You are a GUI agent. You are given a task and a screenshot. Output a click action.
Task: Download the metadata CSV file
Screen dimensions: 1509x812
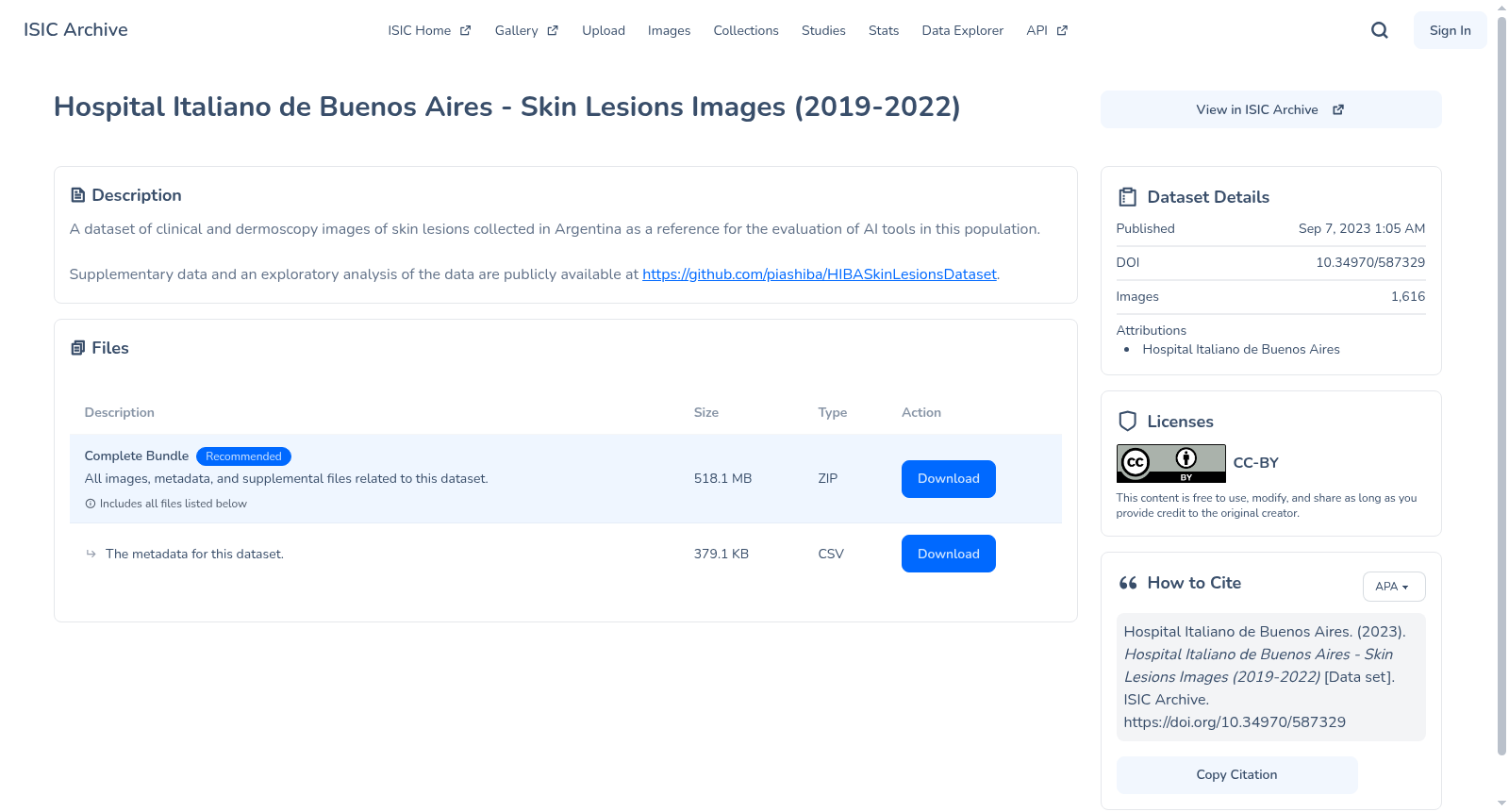949,554
